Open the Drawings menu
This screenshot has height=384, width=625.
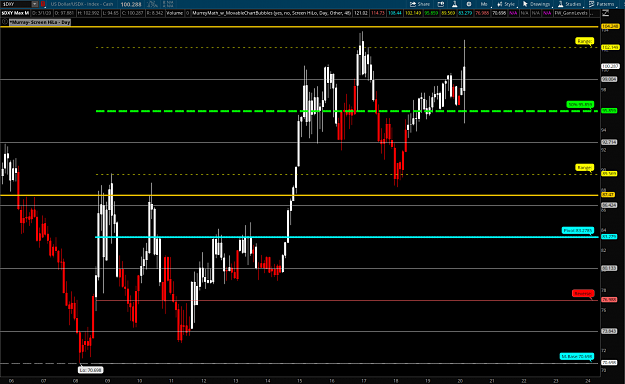coord(536,4)
